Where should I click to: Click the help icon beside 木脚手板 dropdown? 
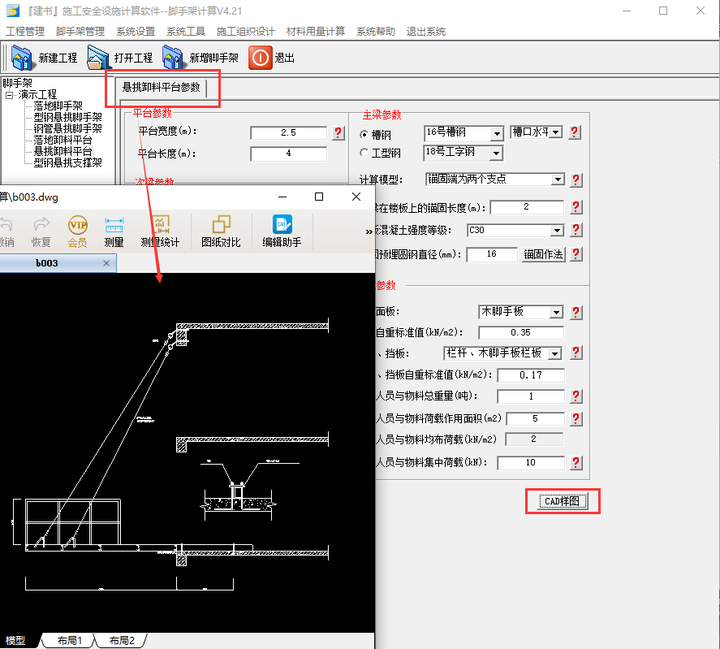click(576, 312)
